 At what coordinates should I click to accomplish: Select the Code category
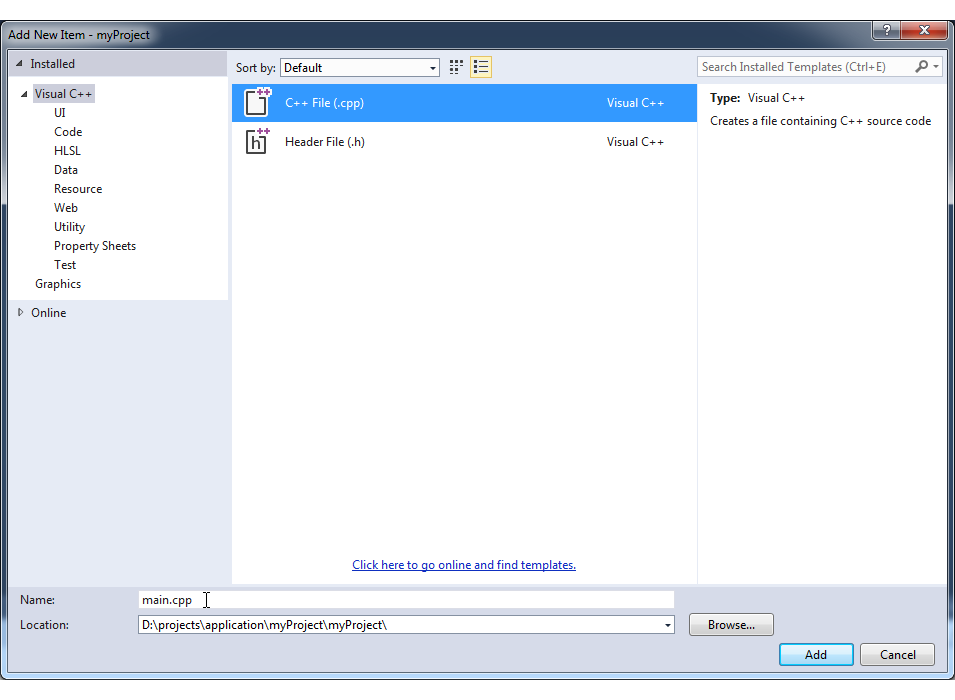tap(68, 132)
